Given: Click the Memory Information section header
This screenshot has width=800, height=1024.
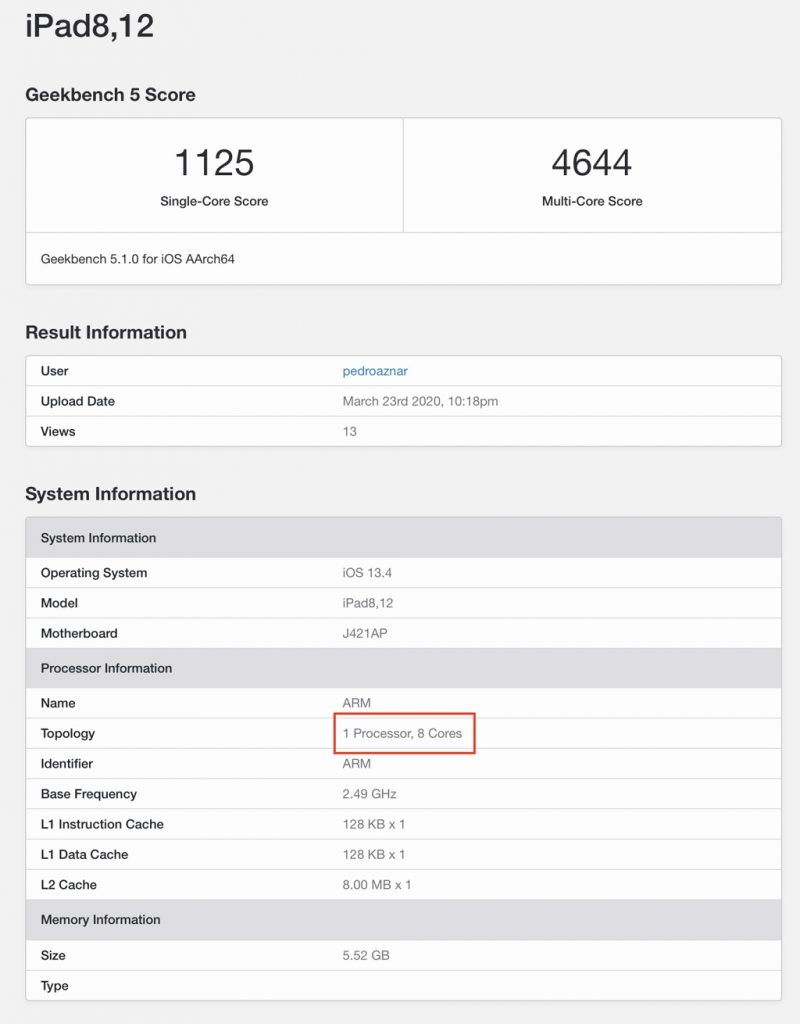Looking at the screenshot, I should coord(404,920).
